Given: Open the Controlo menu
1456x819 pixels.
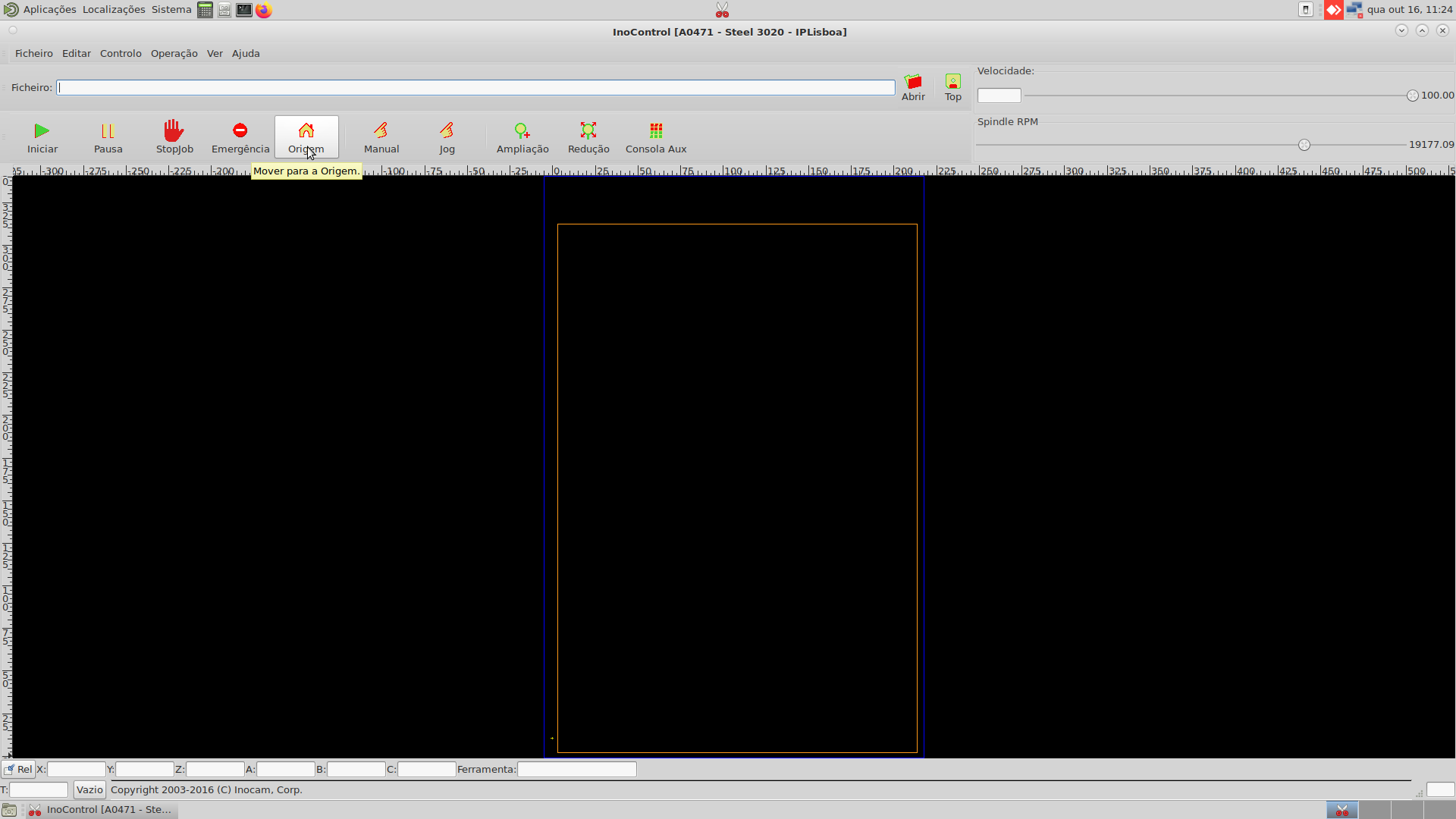Looking at the screenshot, I should click(121, 54).
